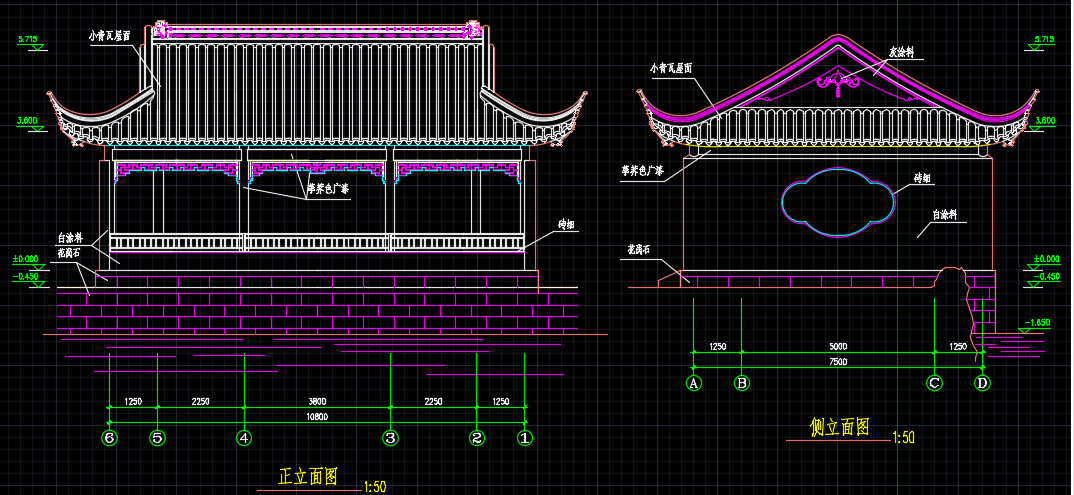Select 小青瓦屋面 label in front elevation

click(110, 34)
